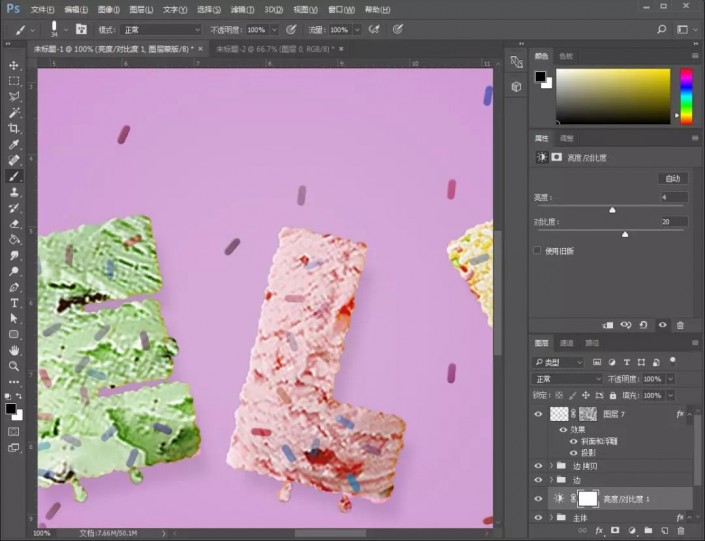The width and height of the screenshot is (705, 541).
Task: Select the Rectangular Marquee tool
Action: 14,81
